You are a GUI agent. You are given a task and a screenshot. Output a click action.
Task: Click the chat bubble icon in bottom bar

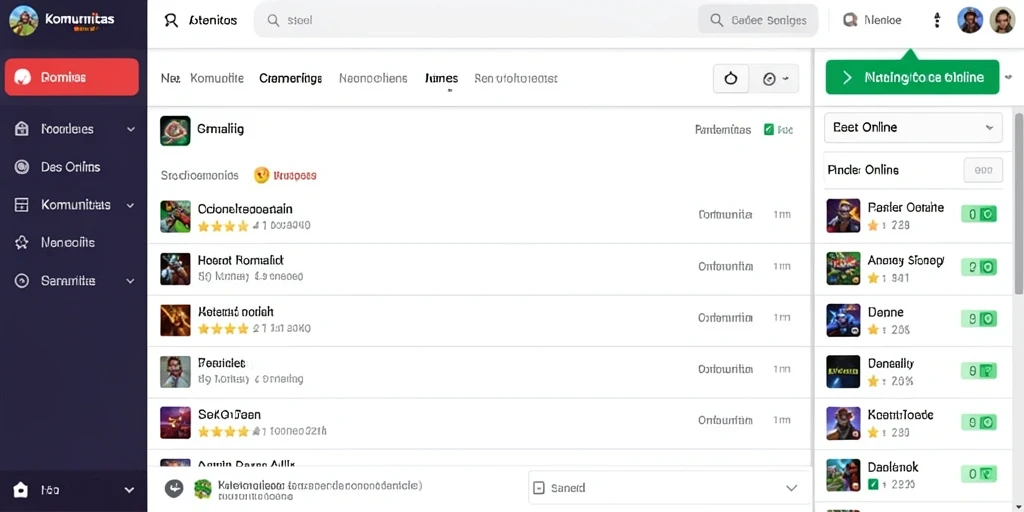click(174, 488)
